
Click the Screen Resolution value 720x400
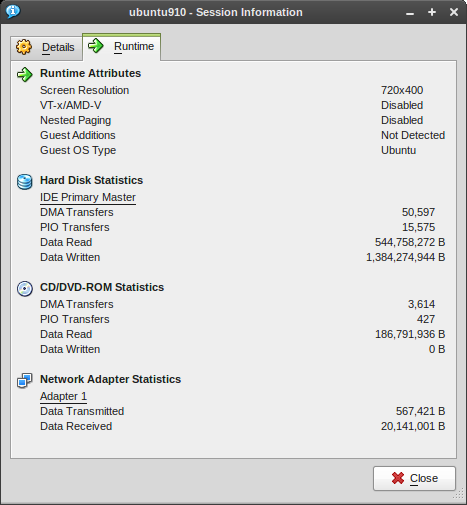coord(402,90)
